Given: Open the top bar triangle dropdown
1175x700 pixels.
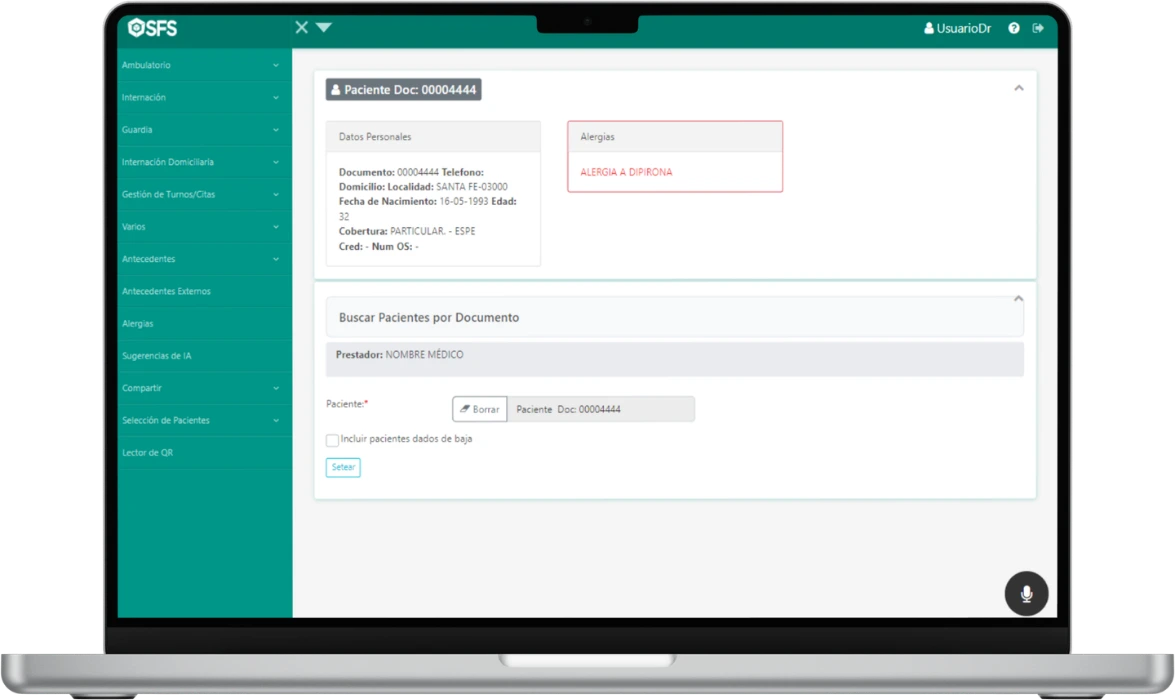Looking at the screenshot, I should tap(324, 28).
